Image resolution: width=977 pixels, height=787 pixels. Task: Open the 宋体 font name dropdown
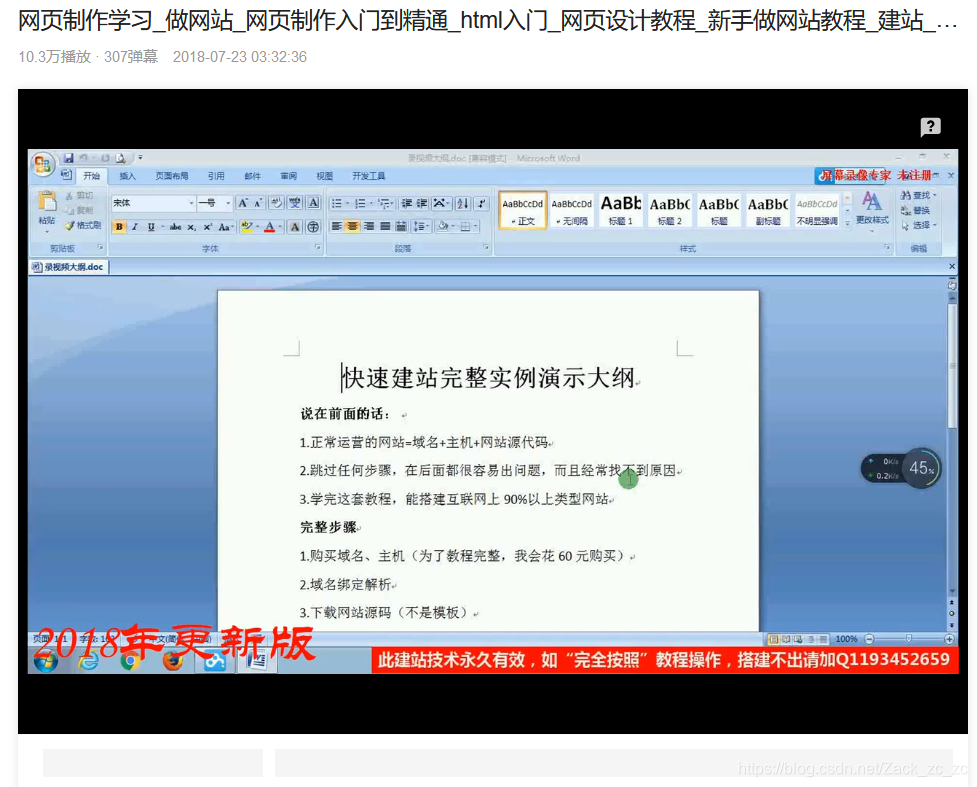click(x=191, y=203)
